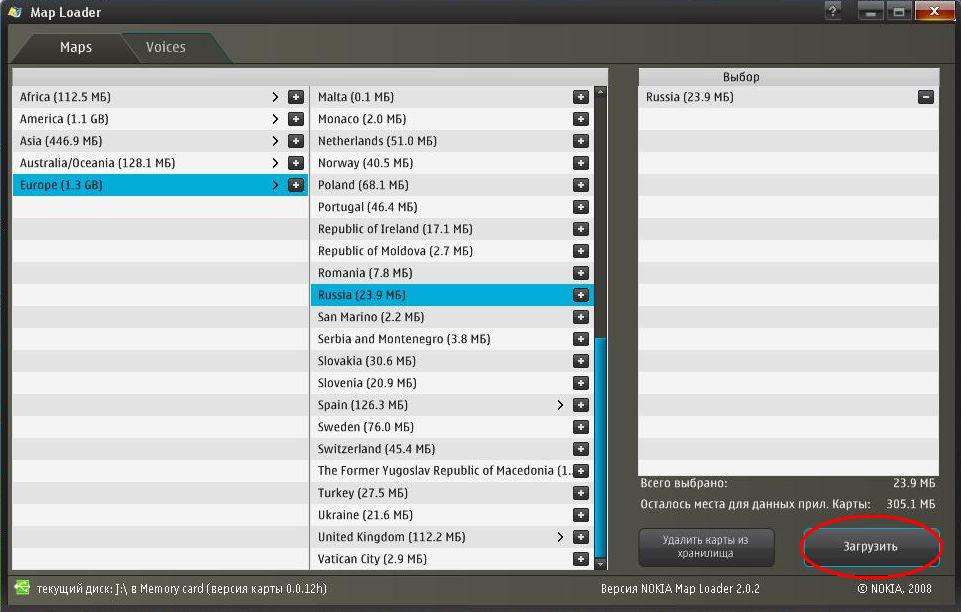Viewport: 961px width, 612px height.
Task: Click the help question mark icon
Action: tap(833, 12)
